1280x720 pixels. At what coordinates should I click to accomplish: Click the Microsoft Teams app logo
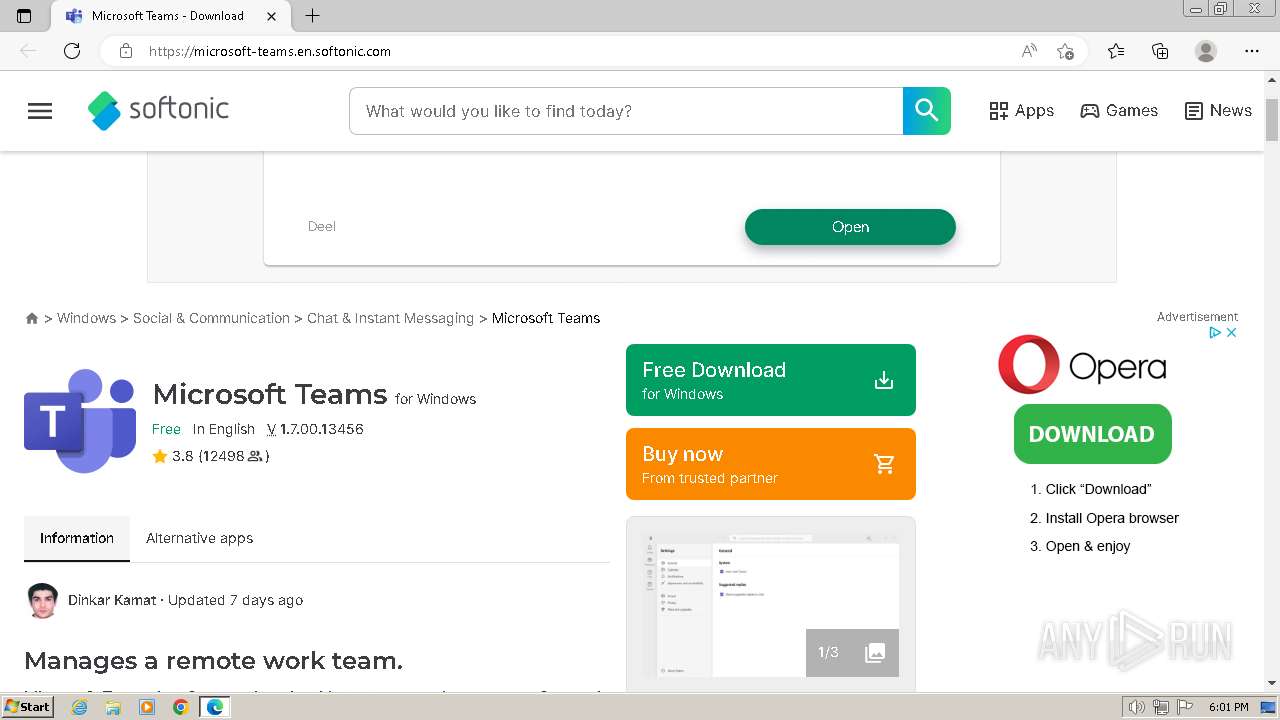point(80,420)
